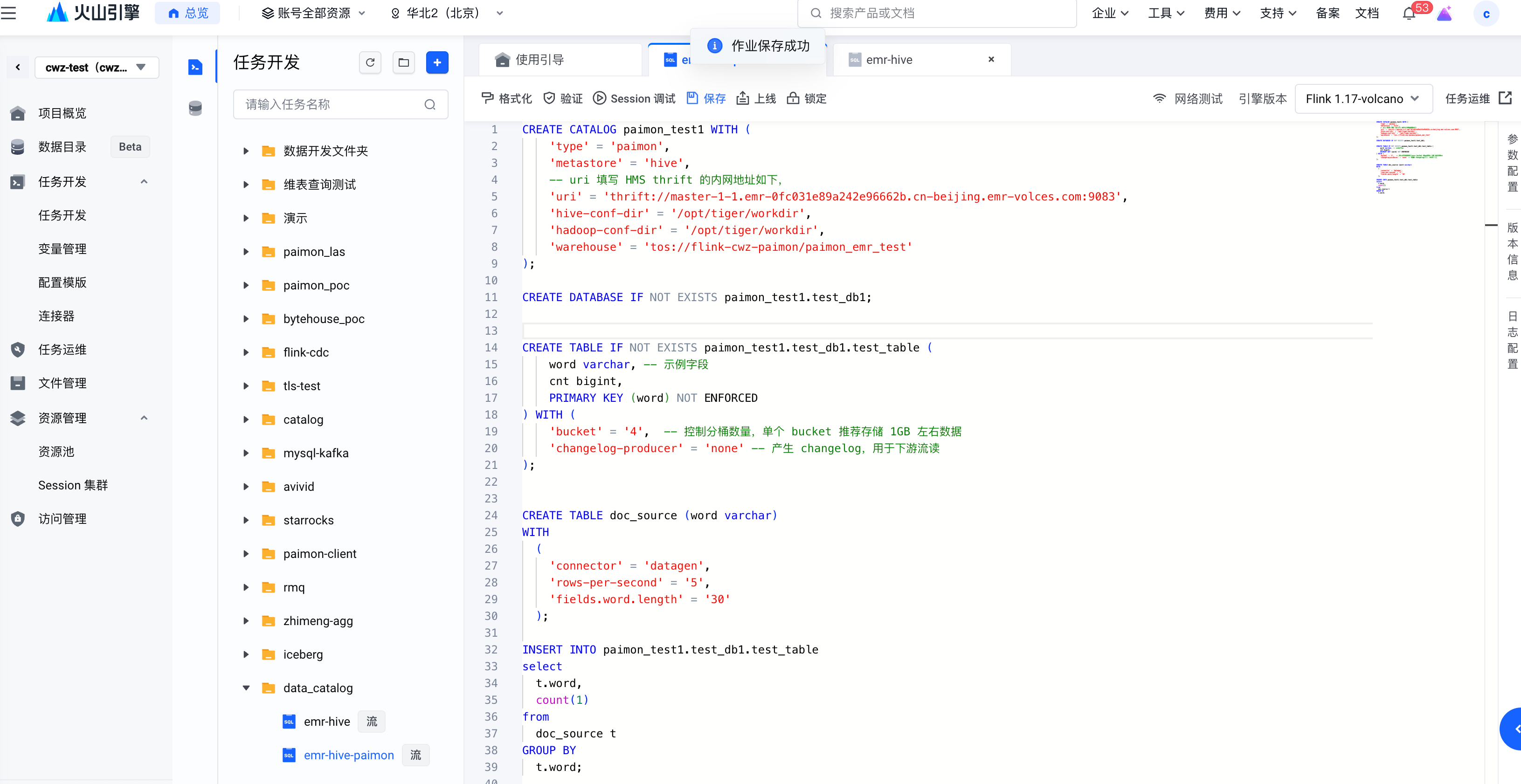This screenshot has width=1521, height=784.
Task: Click the blue add task button
Action: [x=437, y=62]
